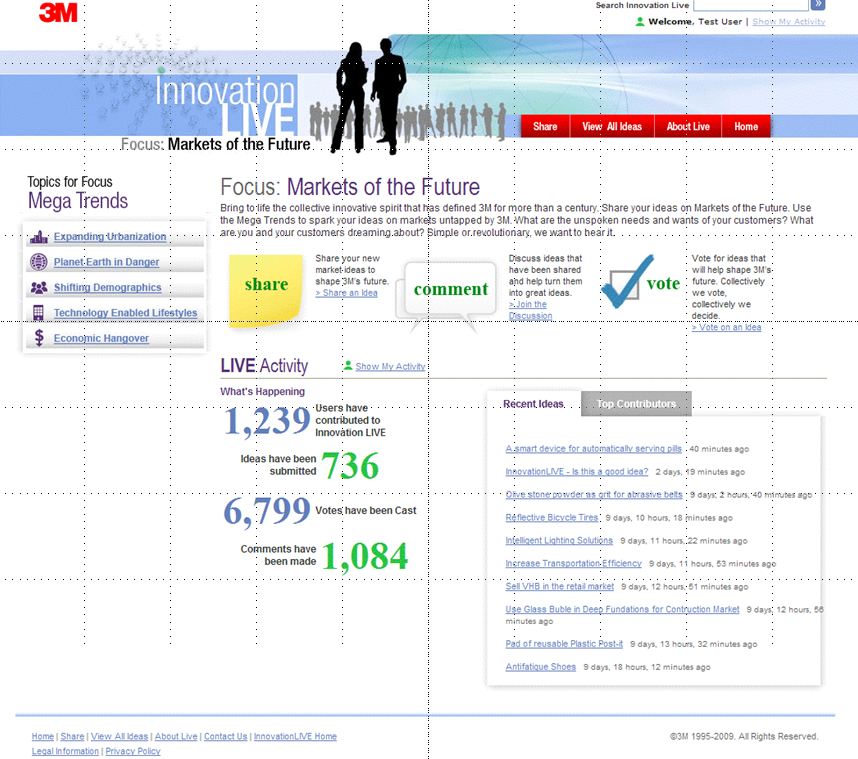Follow the Share an Idea link

[346, 293]
